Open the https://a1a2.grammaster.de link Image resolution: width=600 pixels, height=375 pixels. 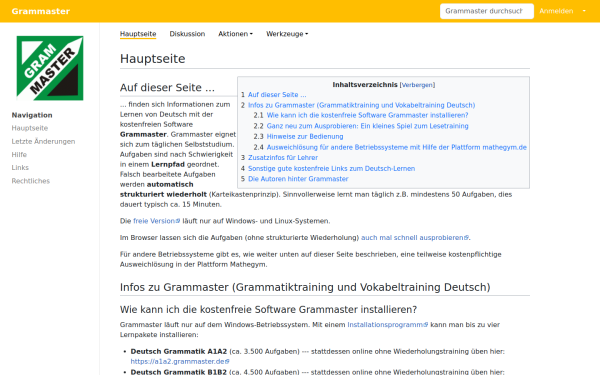180,361
